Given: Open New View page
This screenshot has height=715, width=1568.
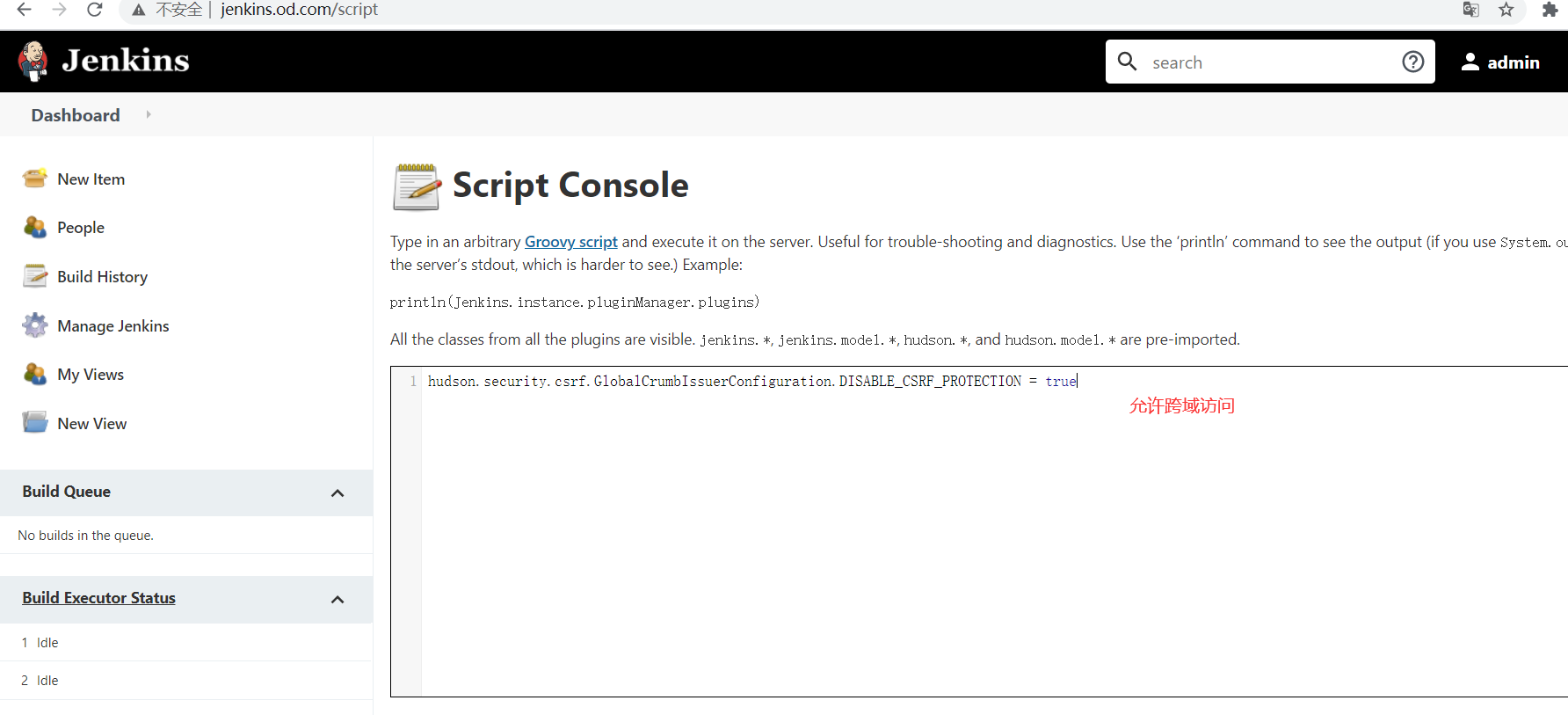Looking at the screenshot, I should [92, 424].
